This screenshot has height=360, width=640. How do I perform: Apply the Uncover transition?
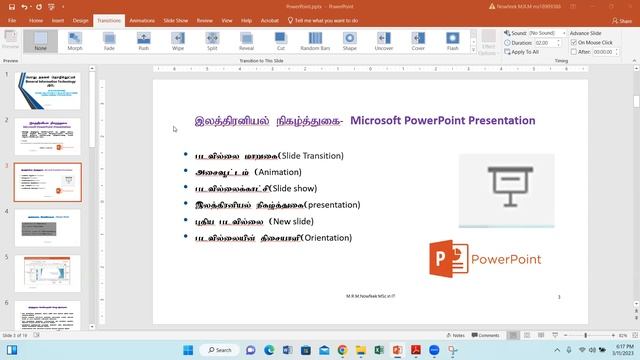pos(384,41)
